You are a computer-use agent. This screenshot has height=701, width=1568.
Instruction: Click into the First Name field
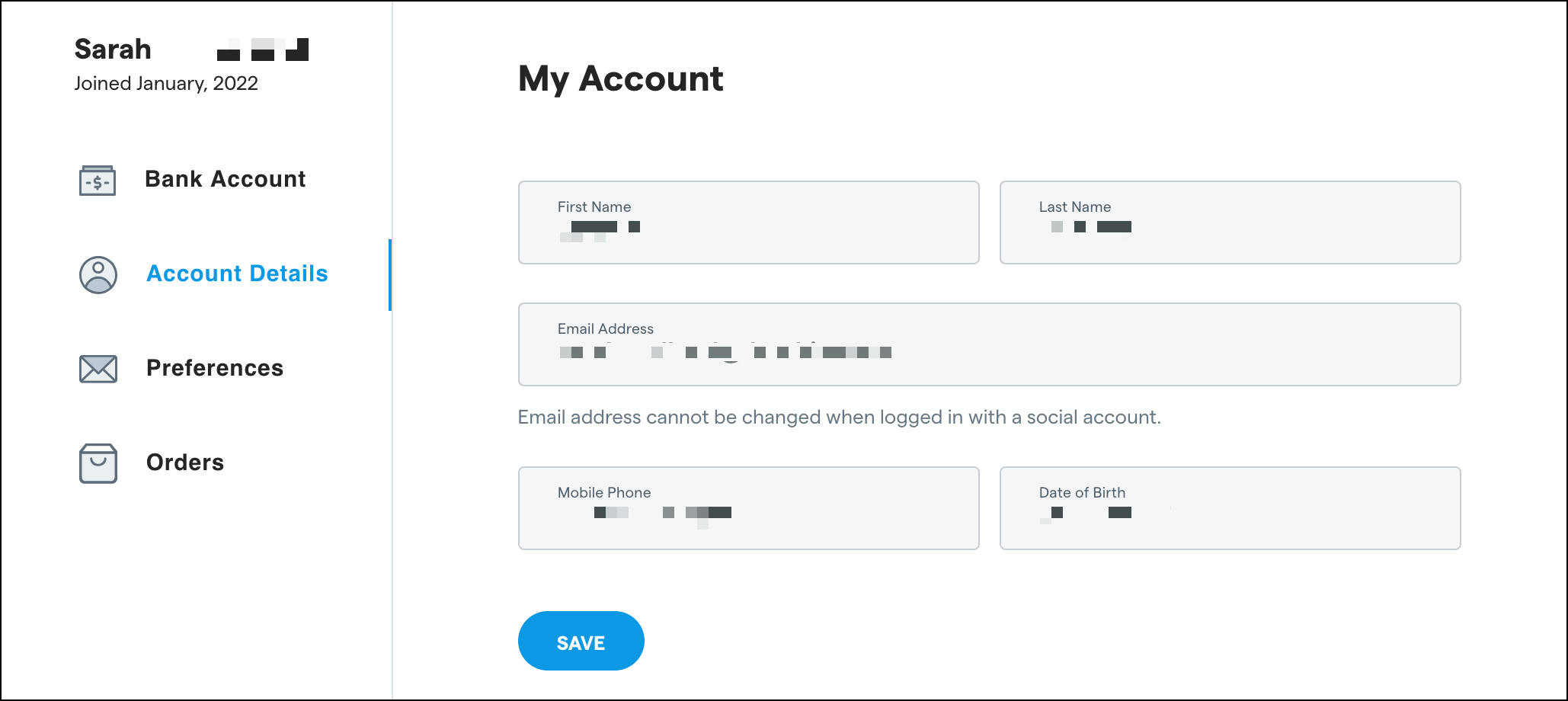[x=748, y=222]
